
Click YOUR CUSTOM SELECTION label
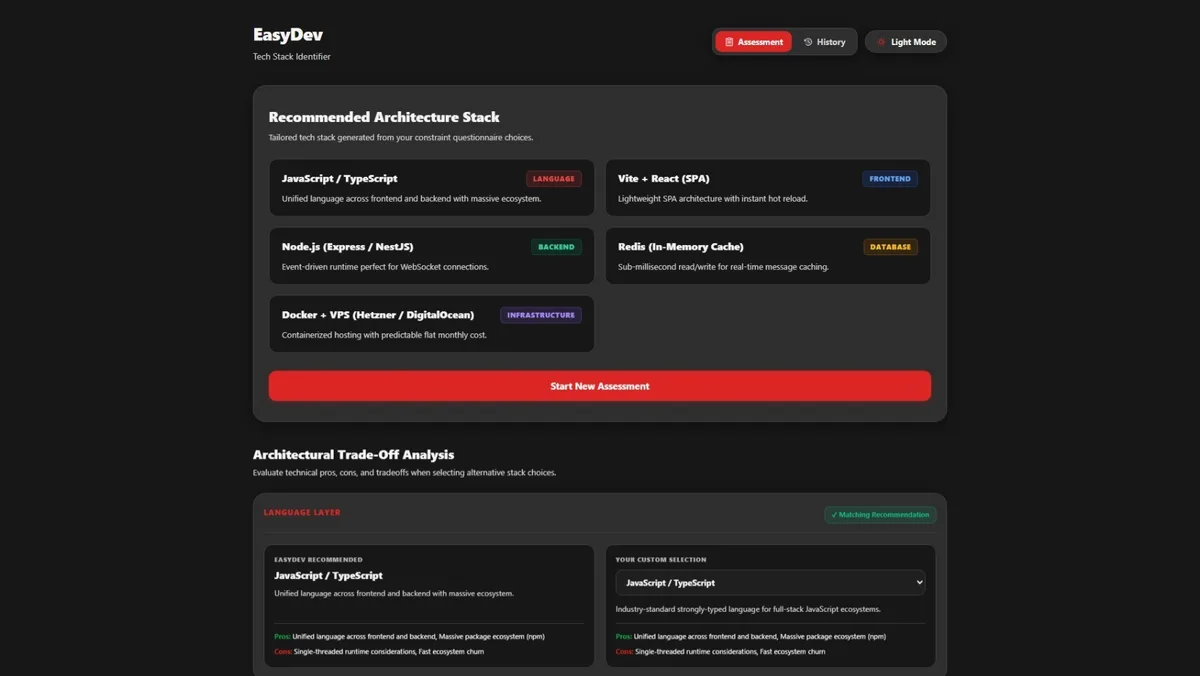point(661,560)
